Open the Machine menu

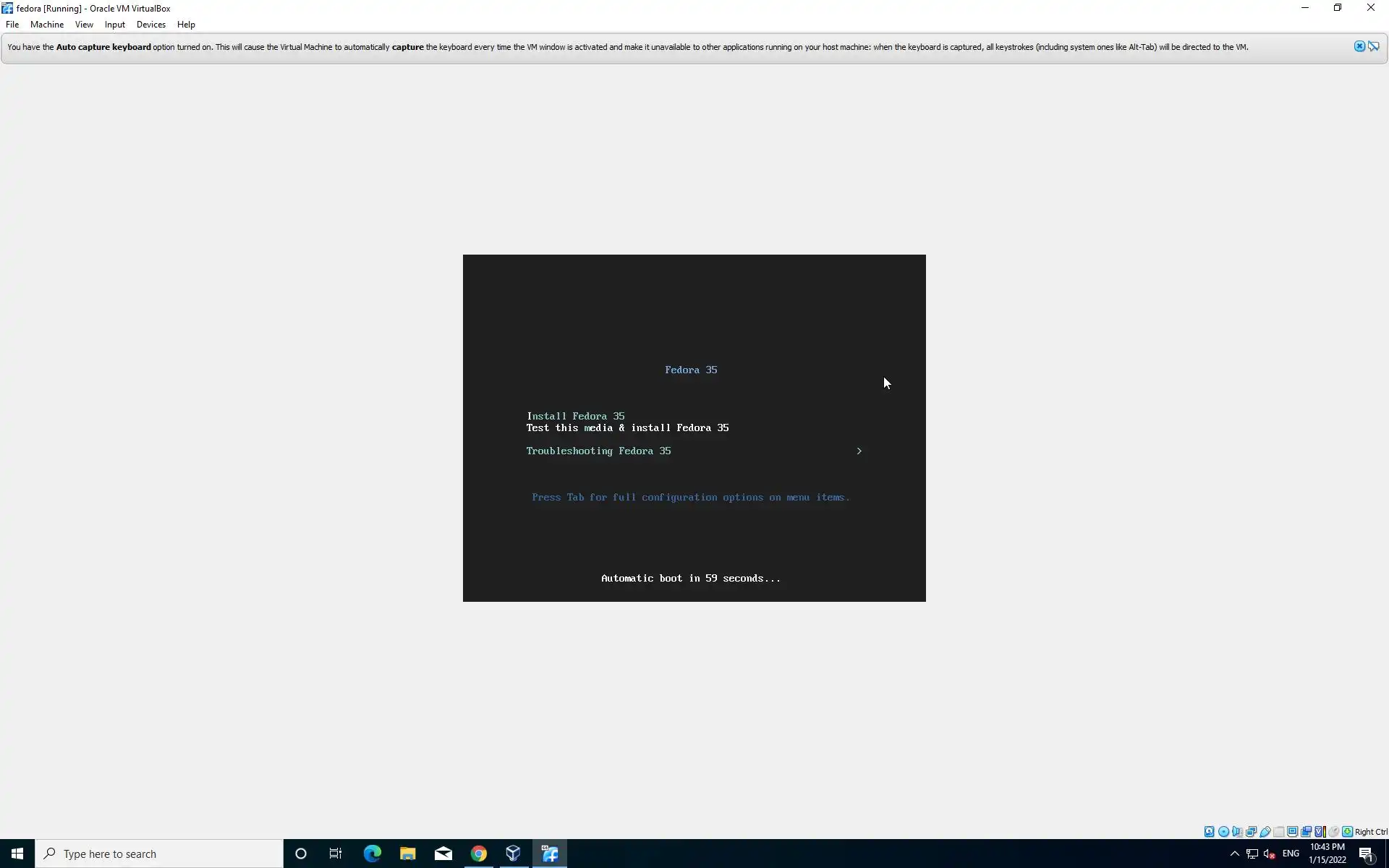(47, 25)
